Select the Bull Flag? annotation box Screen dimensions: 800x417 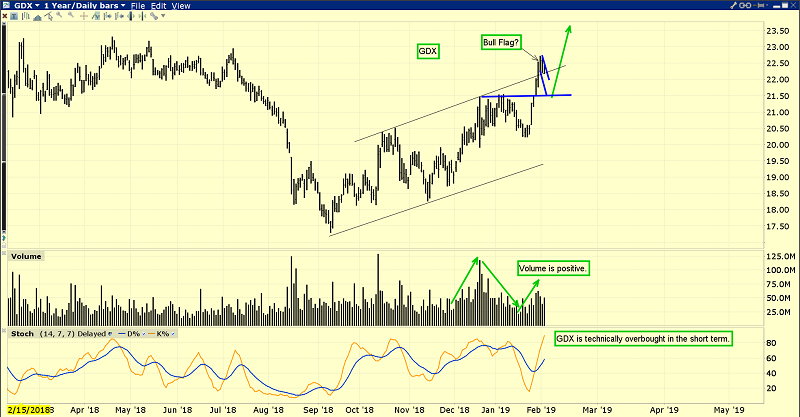click(x=501, y=42)
